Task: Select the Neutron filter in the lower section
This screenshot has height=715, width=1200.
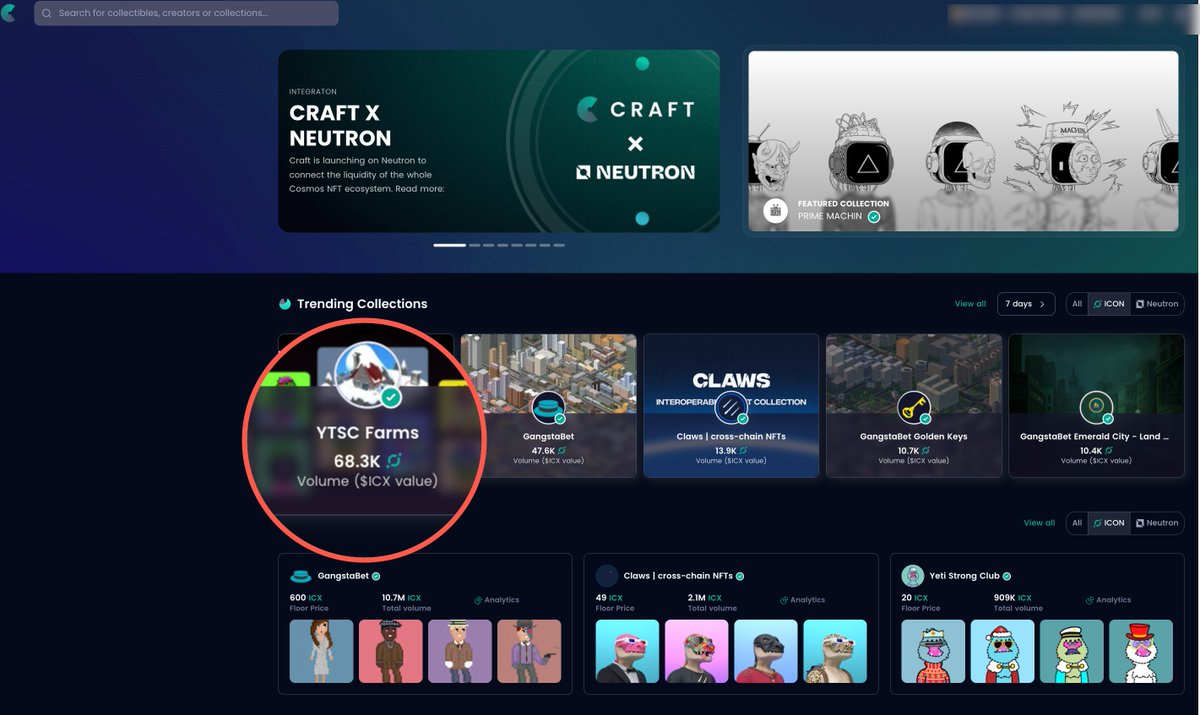Action: 1157,523
